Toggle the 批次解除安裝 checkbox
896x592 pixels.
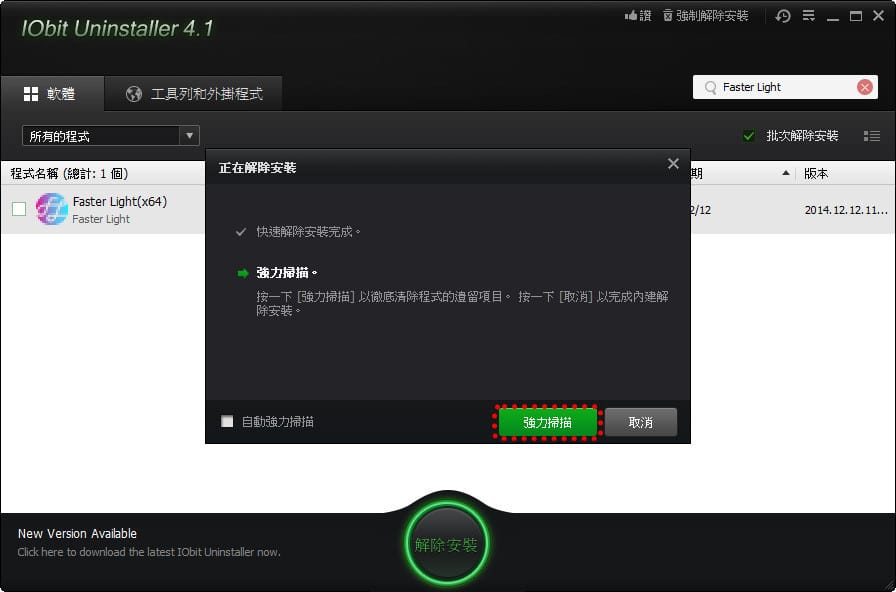(749, 136)
